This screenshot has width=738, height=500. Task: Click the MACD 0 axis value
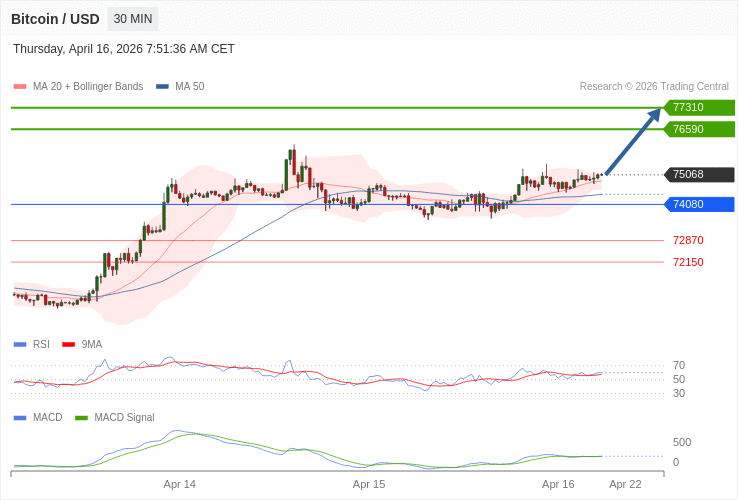[676, 462]
